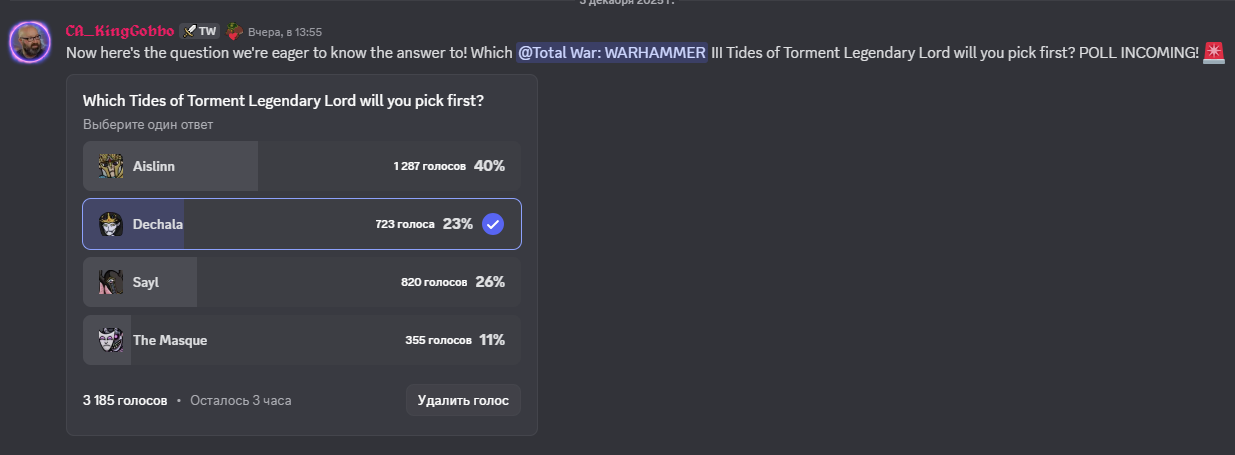Open the 3 185 голосов voter list
1235x455 pixels.
tap(125, 400)
